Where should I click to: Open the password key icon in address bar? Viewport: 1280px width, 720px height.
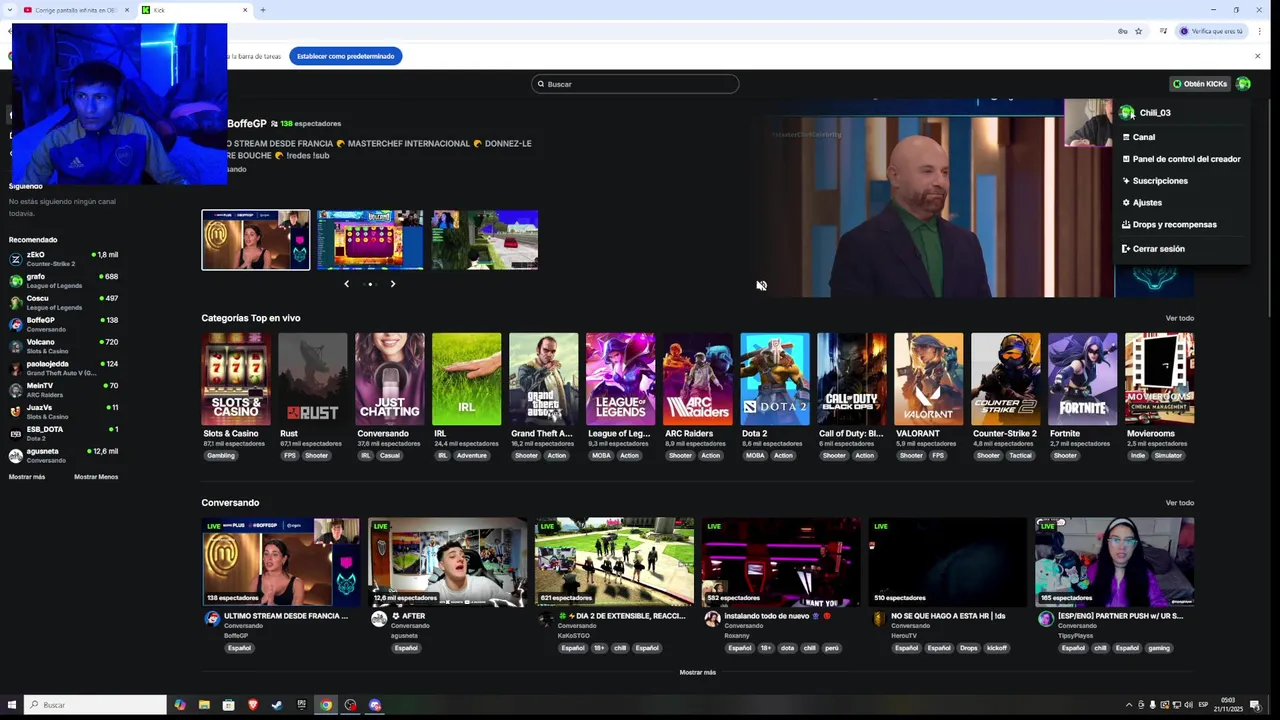tap(1122, 31)
